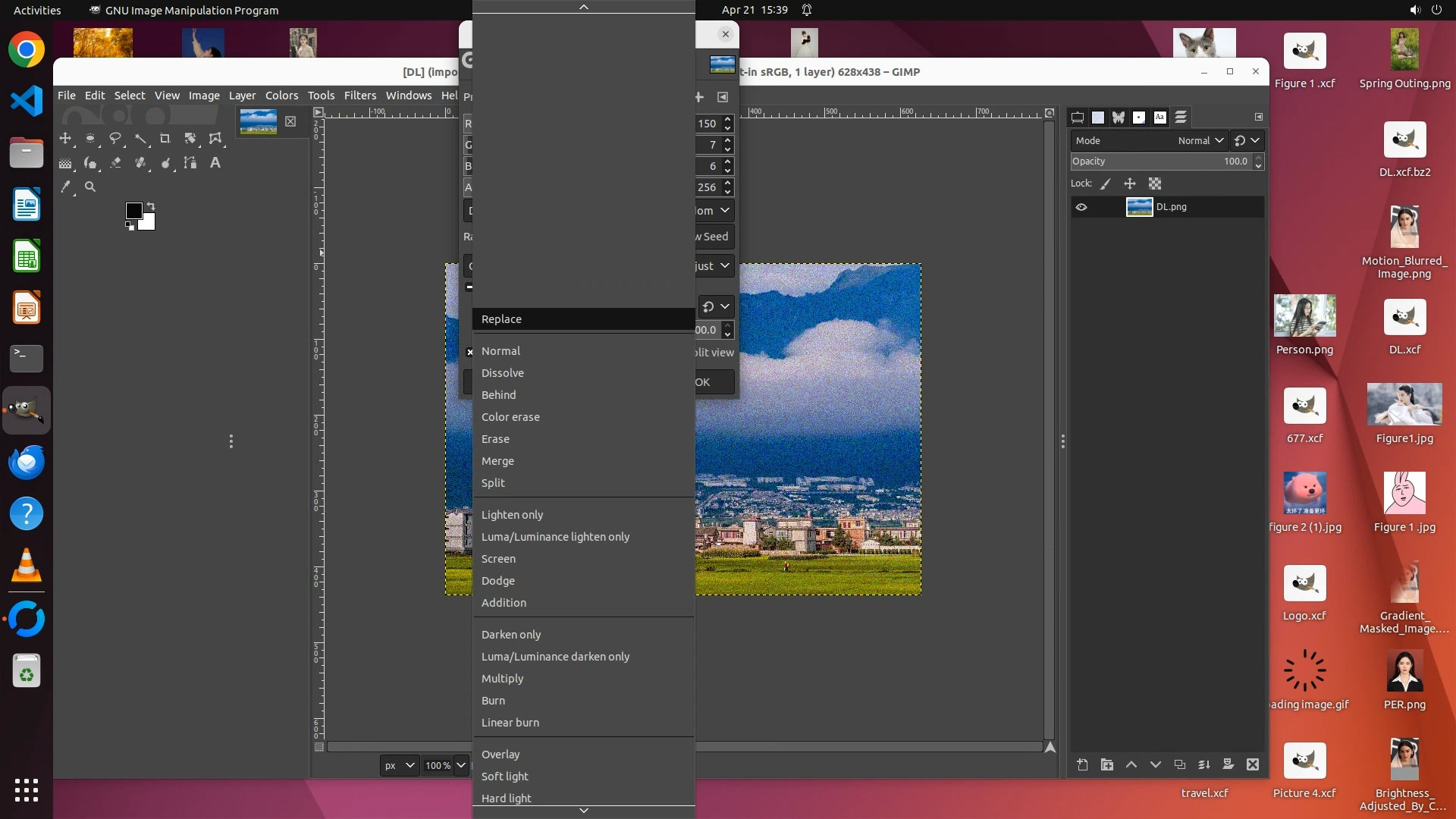Click the foreground black color swatch
The height and width of the screenshot is (819, 1456).
pos(133,210)
